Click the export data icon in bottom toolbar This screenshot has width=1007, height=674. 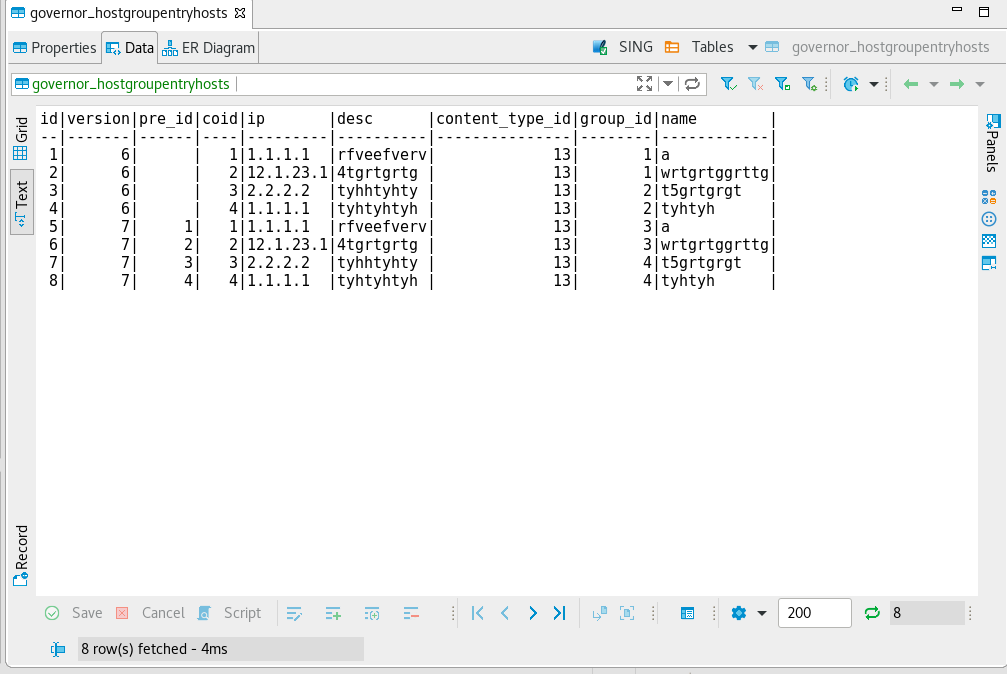(600, 614)
